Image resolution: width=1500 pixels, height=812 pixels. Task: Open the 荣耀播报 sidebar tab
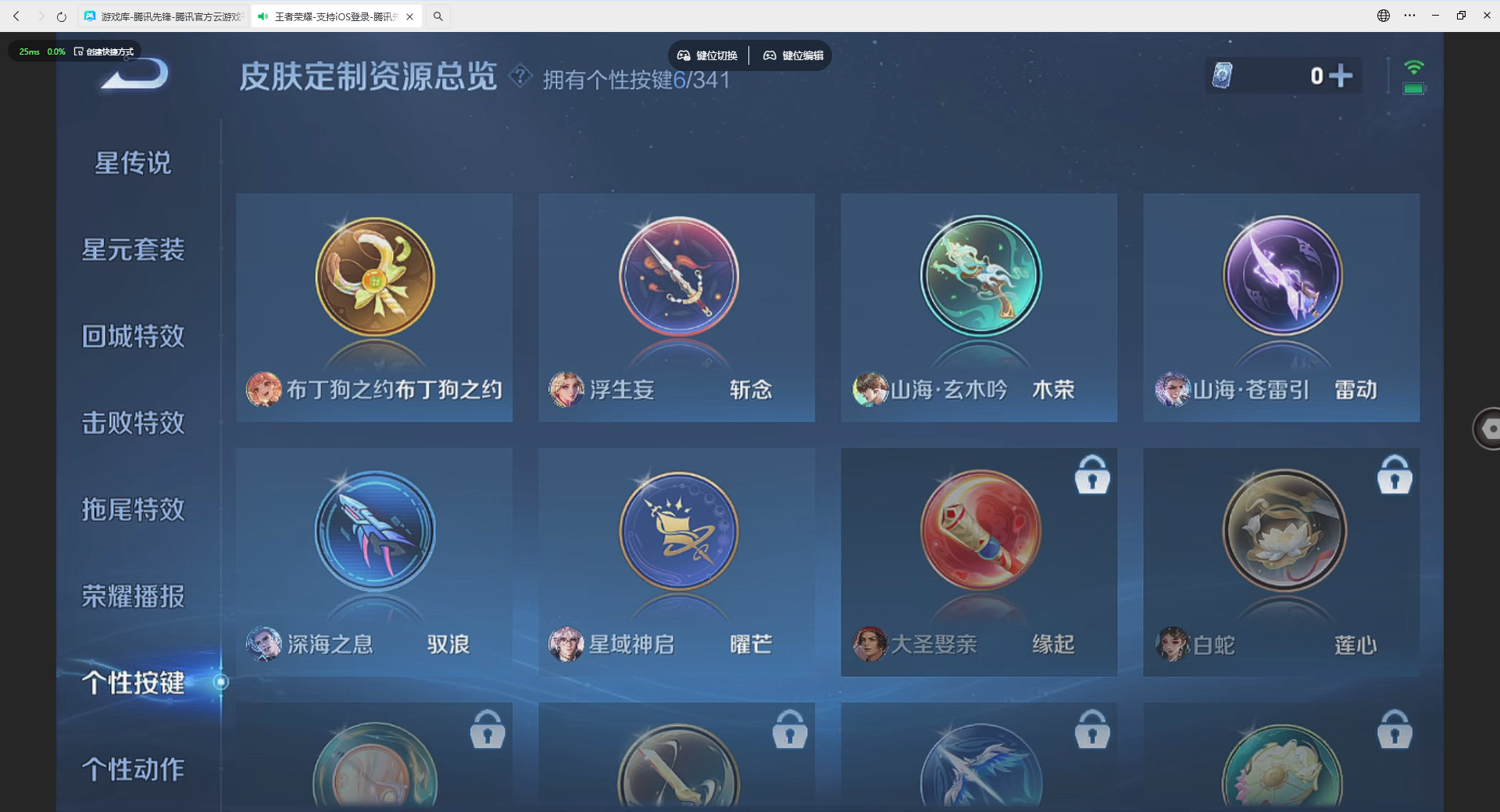point(133,597)
